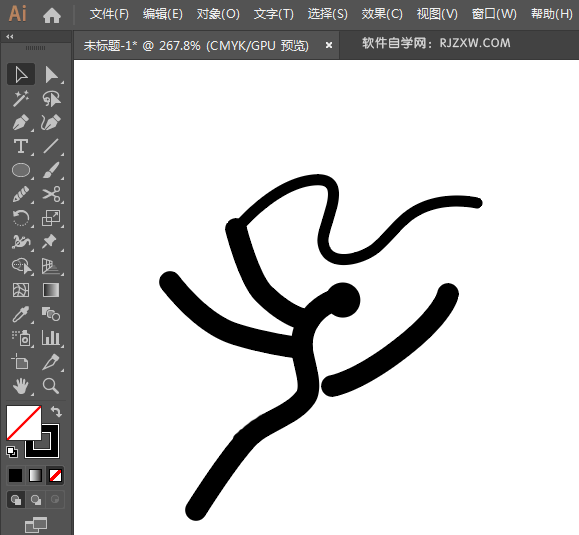Go to the Home screen icon
This screenshot has height=535, width=579.
[52, 16]
